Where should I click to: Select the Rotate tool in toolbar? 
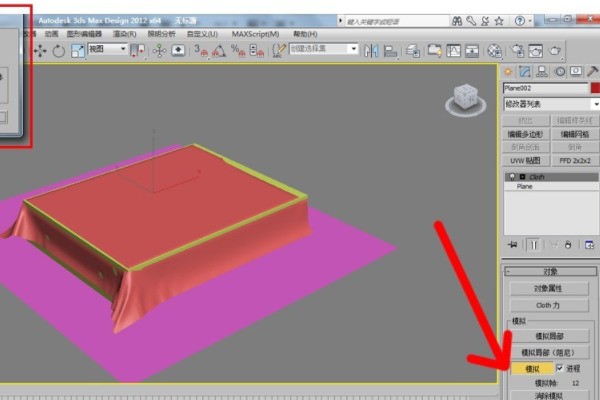(58, 50)
